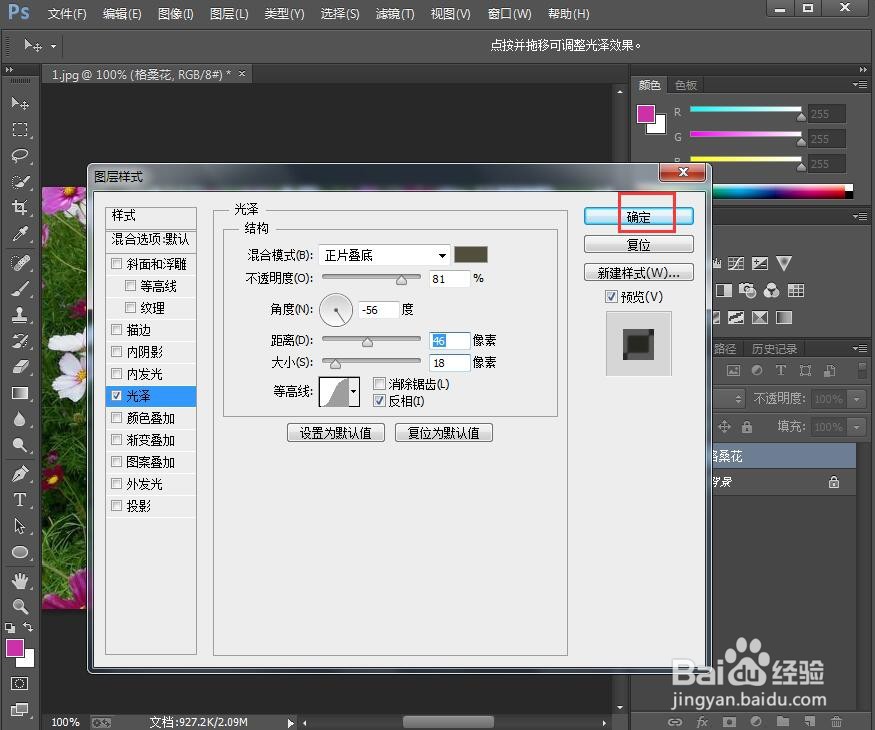The image size is (875, 730).
Task: Click the satin effect color swatch
Action: [x=471, y=254]
